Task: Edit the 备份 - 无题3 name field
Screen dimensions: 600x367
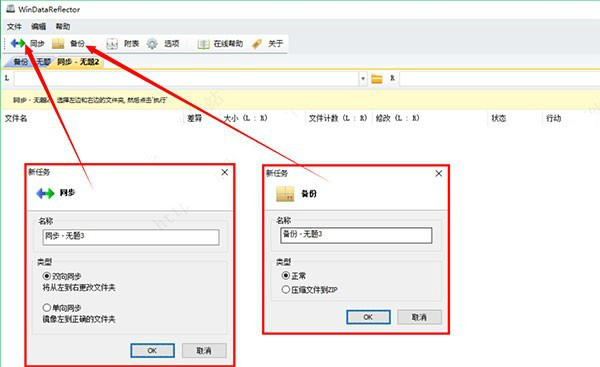Action: coord(356,235)
